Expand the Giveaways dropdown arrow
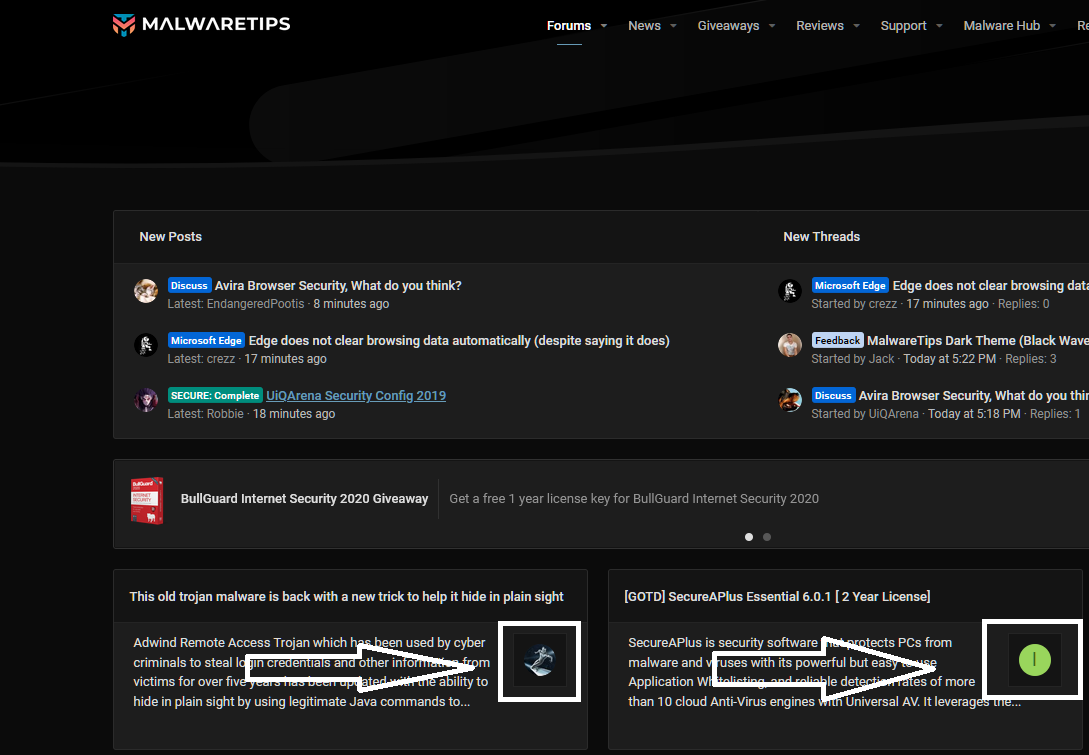 click(x=772, y=26)
